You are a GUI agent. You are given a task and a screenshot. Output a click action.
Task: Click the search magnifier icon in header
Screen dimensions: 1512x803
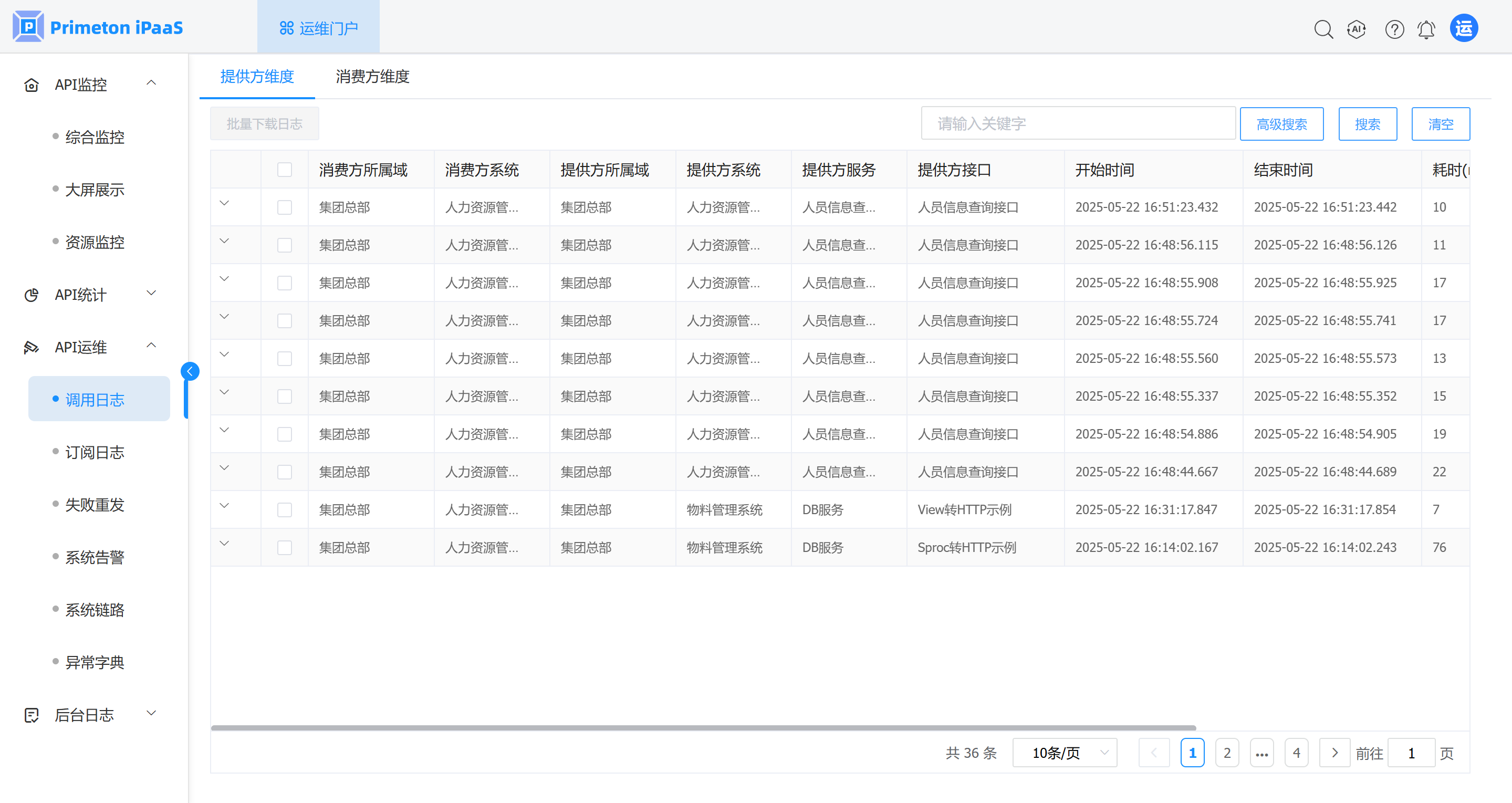[1323, 29]
